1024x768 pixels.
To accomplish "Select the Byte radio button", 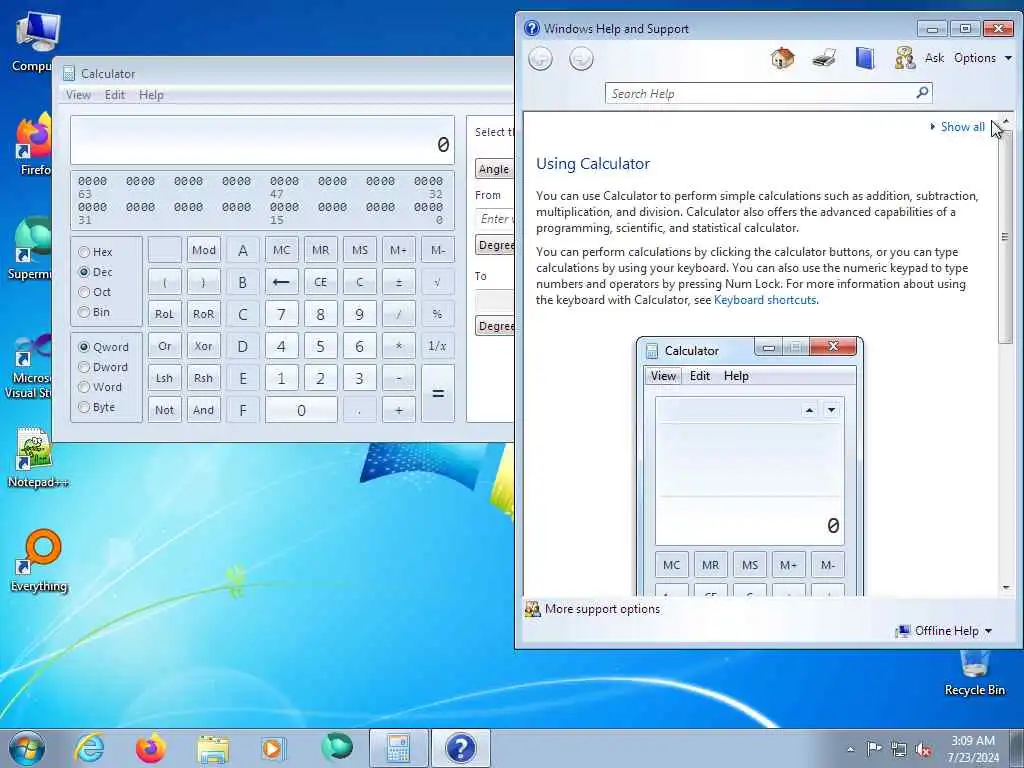I will pyautogui.click(x=84, y=407).
